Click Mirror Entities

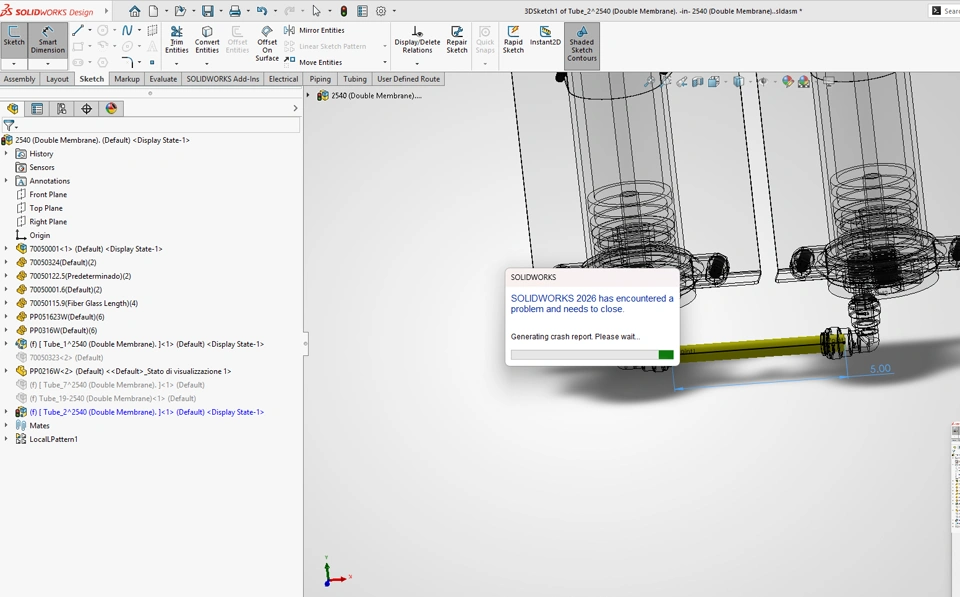314,30
